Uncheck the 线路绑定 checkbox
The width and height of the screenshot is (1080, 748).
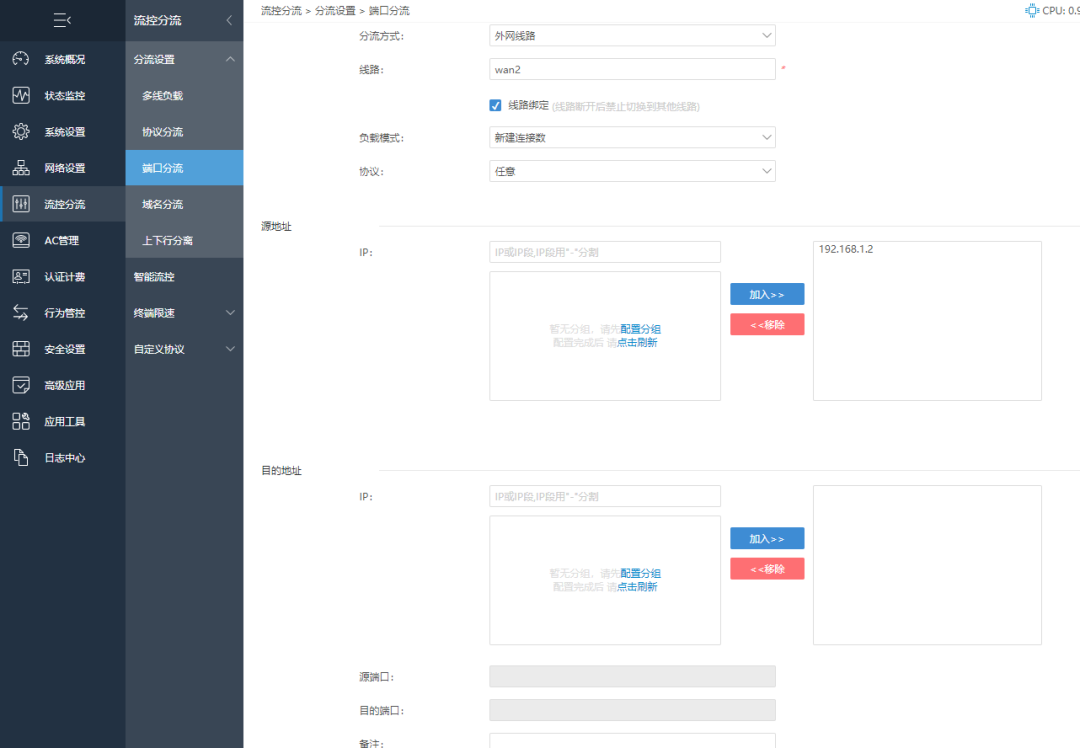pyautogui.click(x=495, y=105)
